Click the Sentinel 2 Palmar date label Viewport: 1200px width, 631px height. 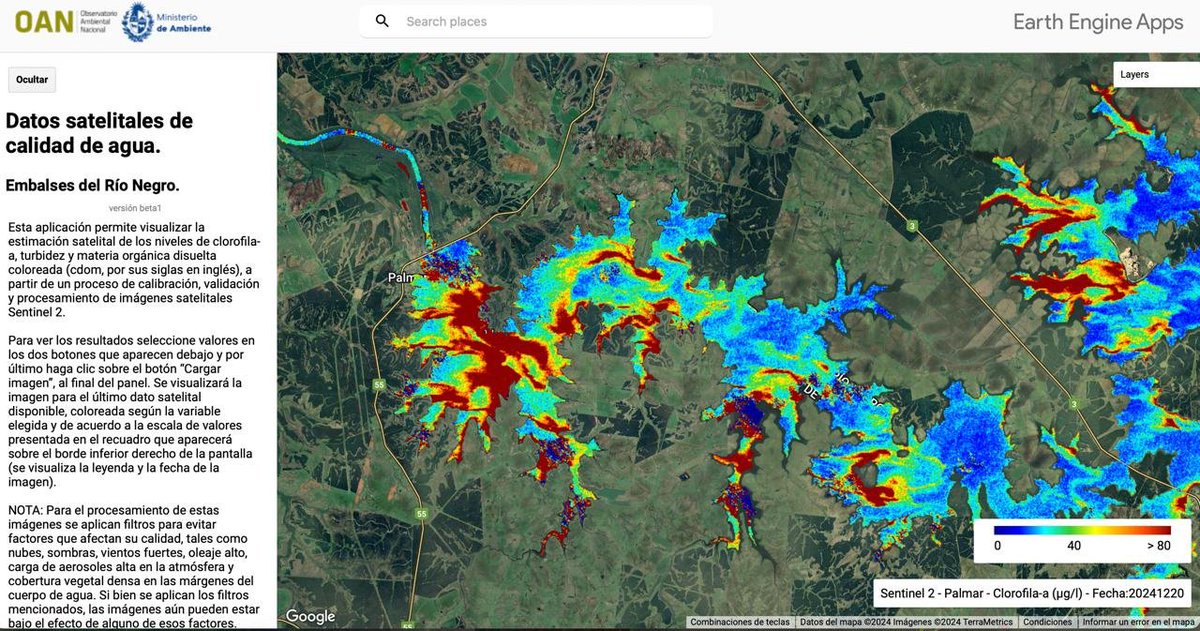(1032, 593)
